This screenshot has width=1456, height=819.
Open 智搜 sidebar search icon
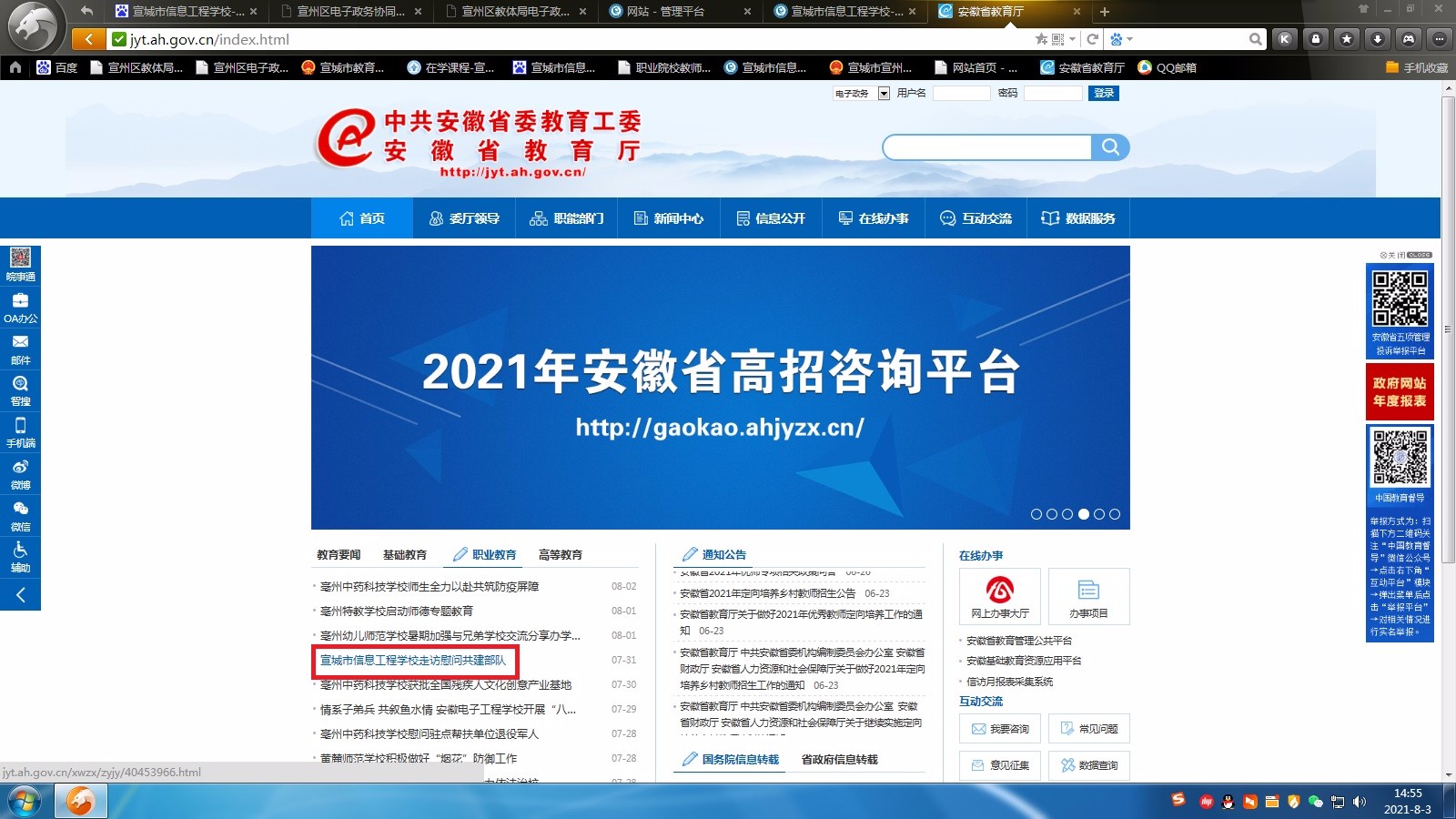tap(20, 390)
